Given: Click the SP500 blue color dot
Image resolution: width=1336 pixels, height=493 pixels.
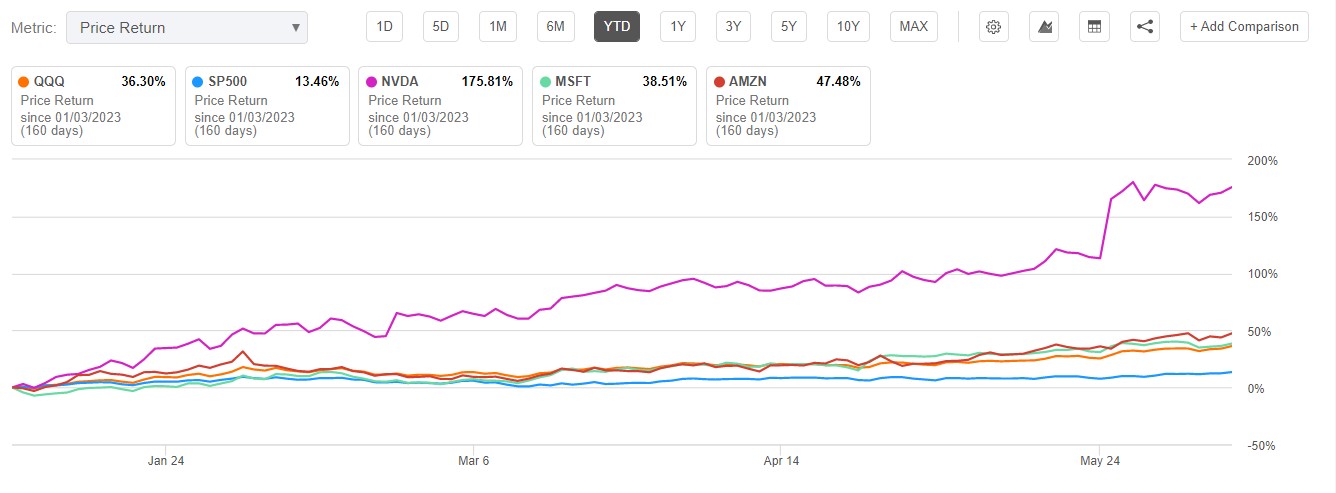Looking at the screenshot, I should [198, 82].
